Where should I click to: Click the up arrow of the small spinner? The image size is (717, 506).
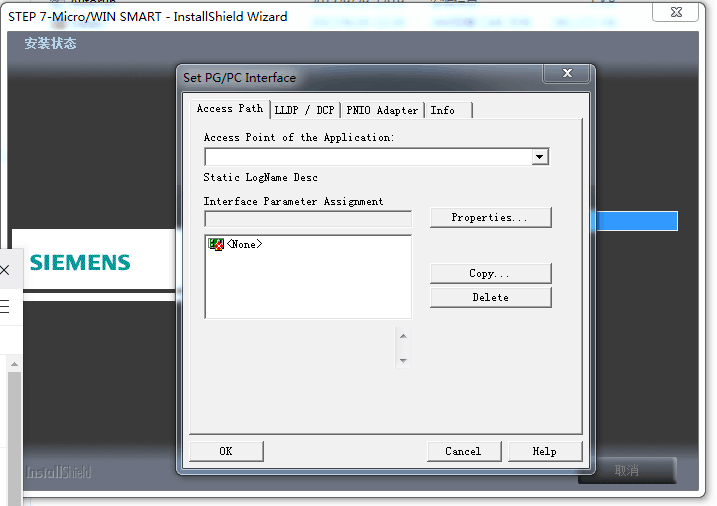pyautogui.click(x=403, y=336)
